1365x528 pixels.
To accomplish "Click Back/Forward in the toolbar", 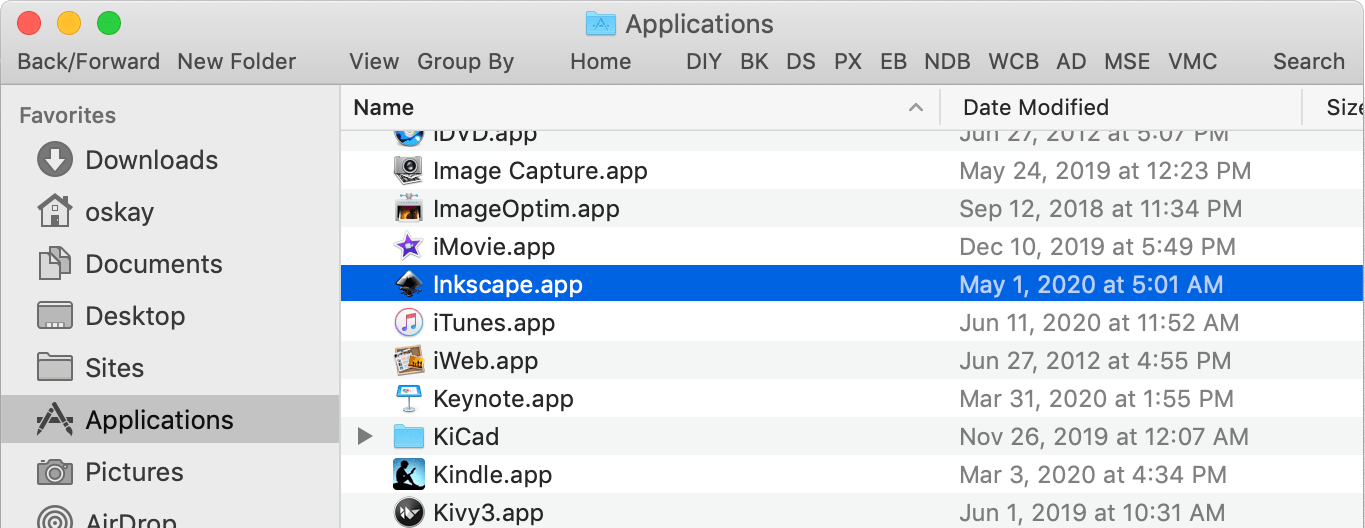I will click(x=89, y=62).
